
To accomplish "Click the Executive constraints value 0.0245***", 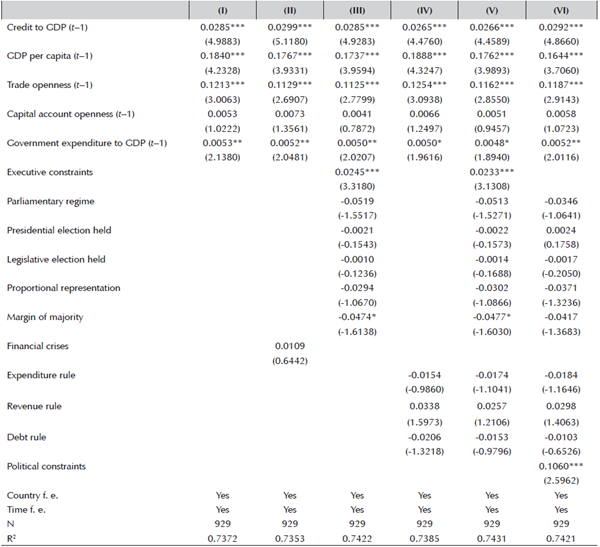I will [x=360, y=173].
